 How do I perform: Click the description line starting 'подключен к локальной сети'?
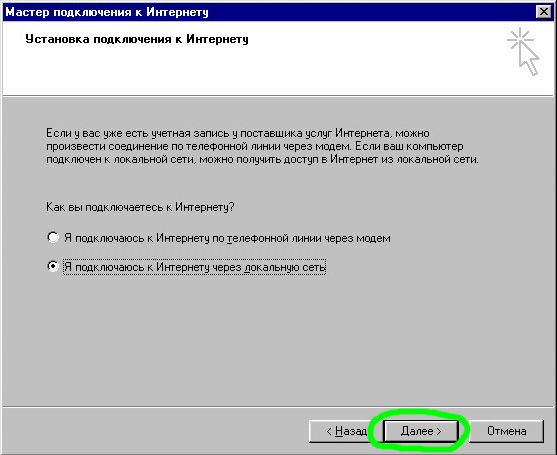pyautogui.click(x=263, y=159)
